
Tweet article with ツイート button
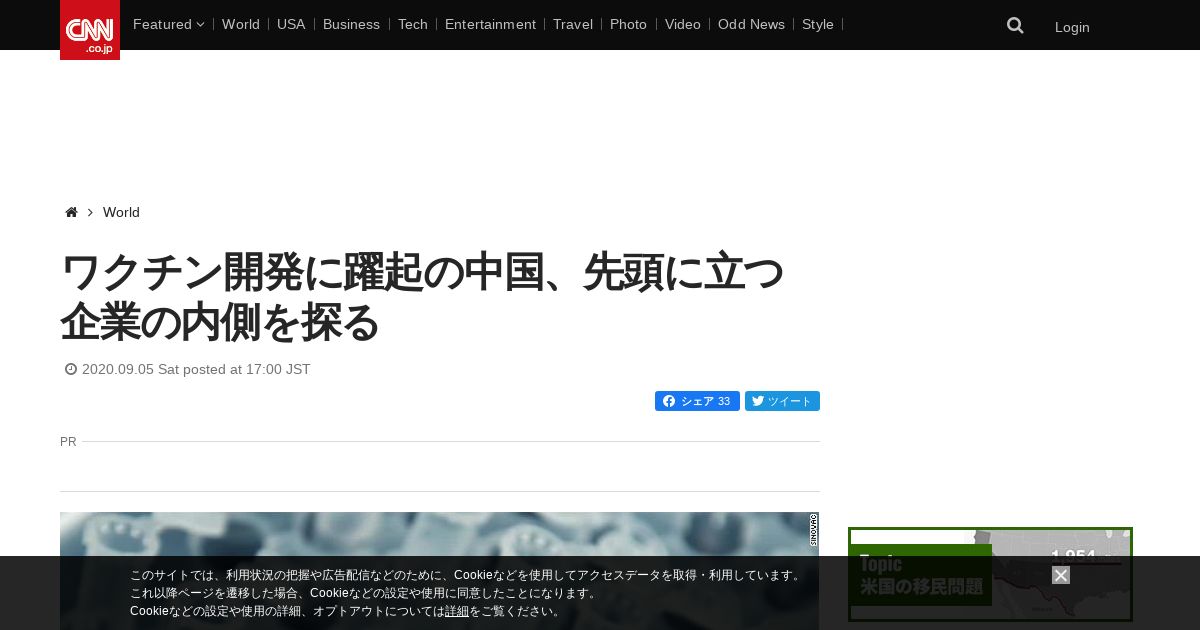click(x=782, y=401)
